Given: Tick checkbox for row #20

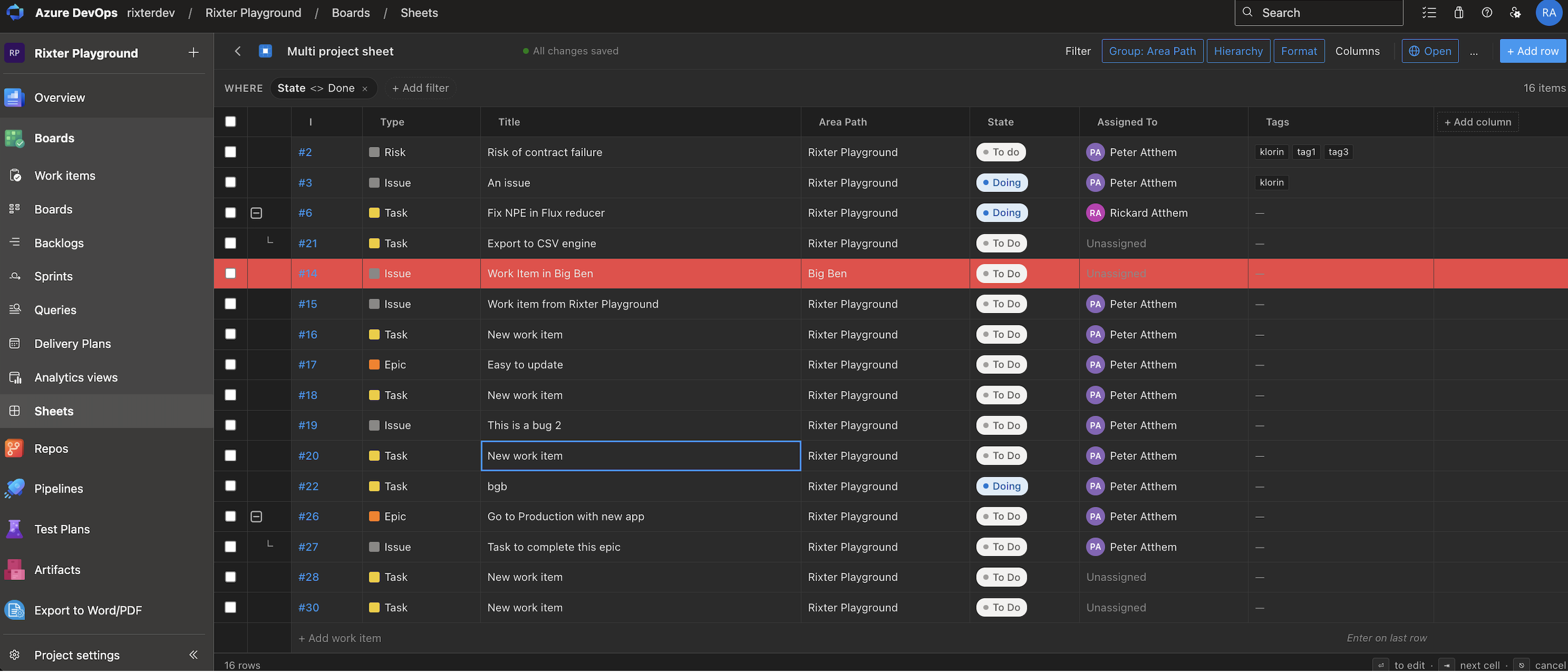Looking at the screenshot, I should (231, 456).
